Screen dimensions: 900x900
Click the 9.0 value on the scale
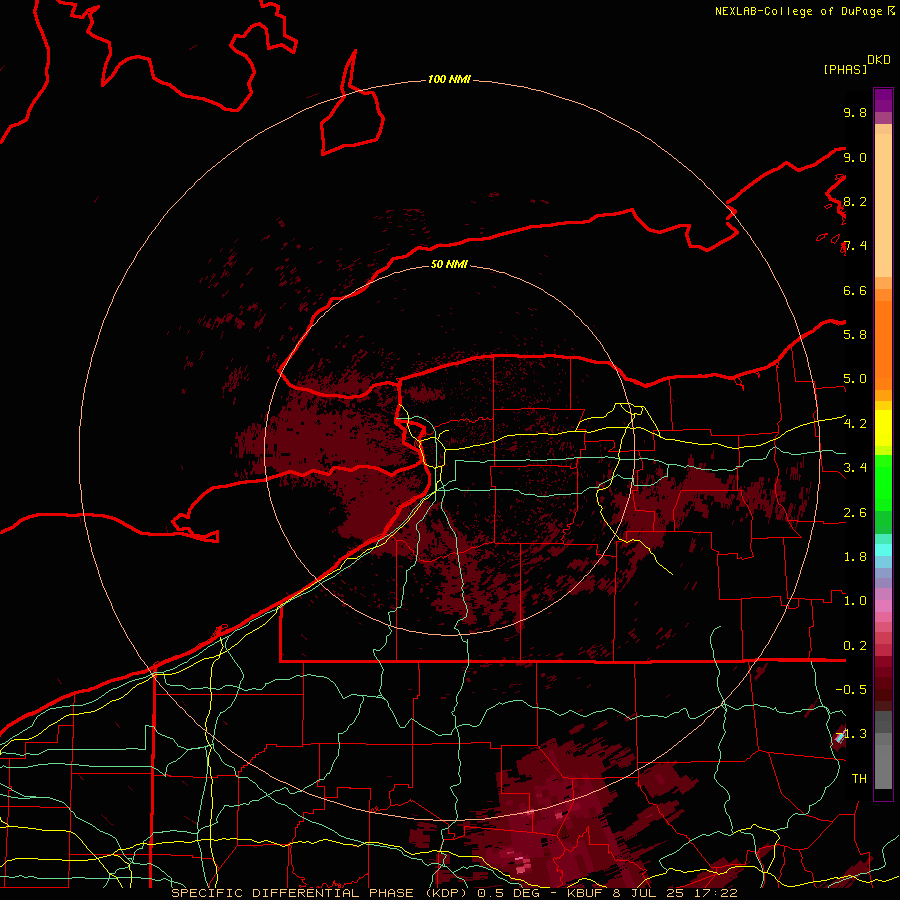[x=855, y=157]
